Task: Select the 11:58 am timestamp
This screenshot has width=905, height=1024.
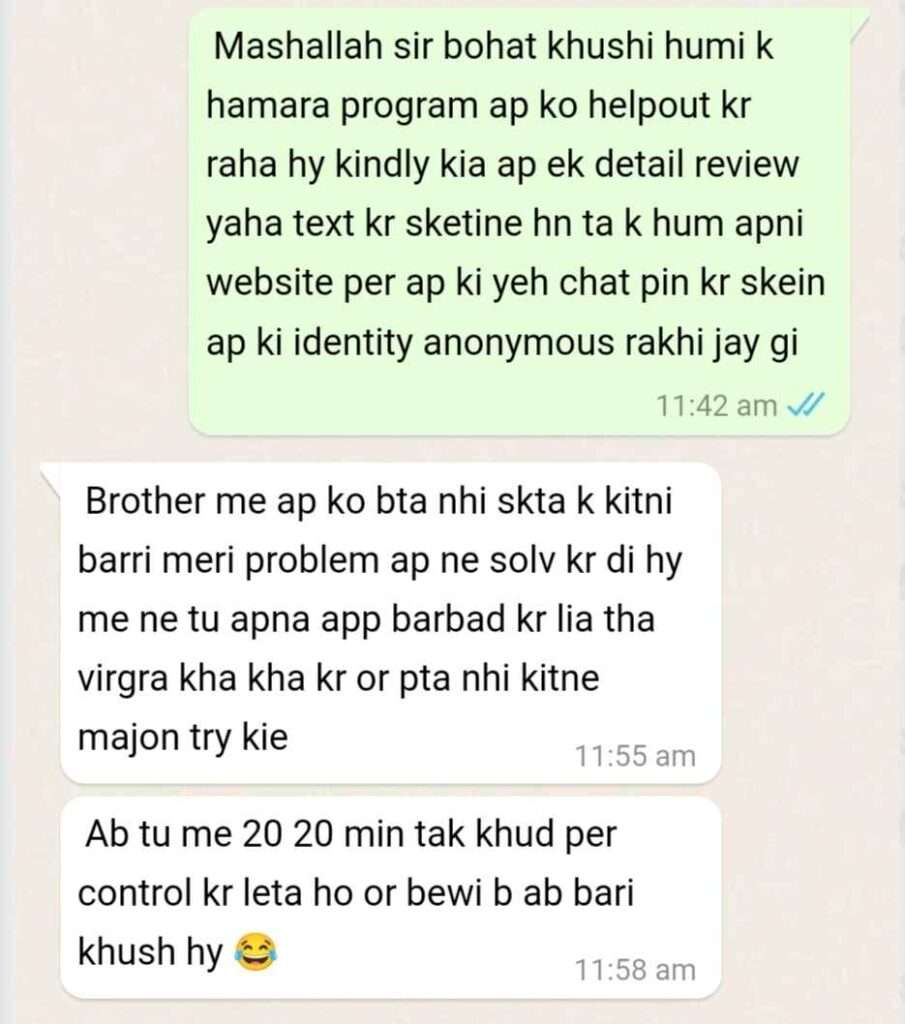Action: (635, 970)
